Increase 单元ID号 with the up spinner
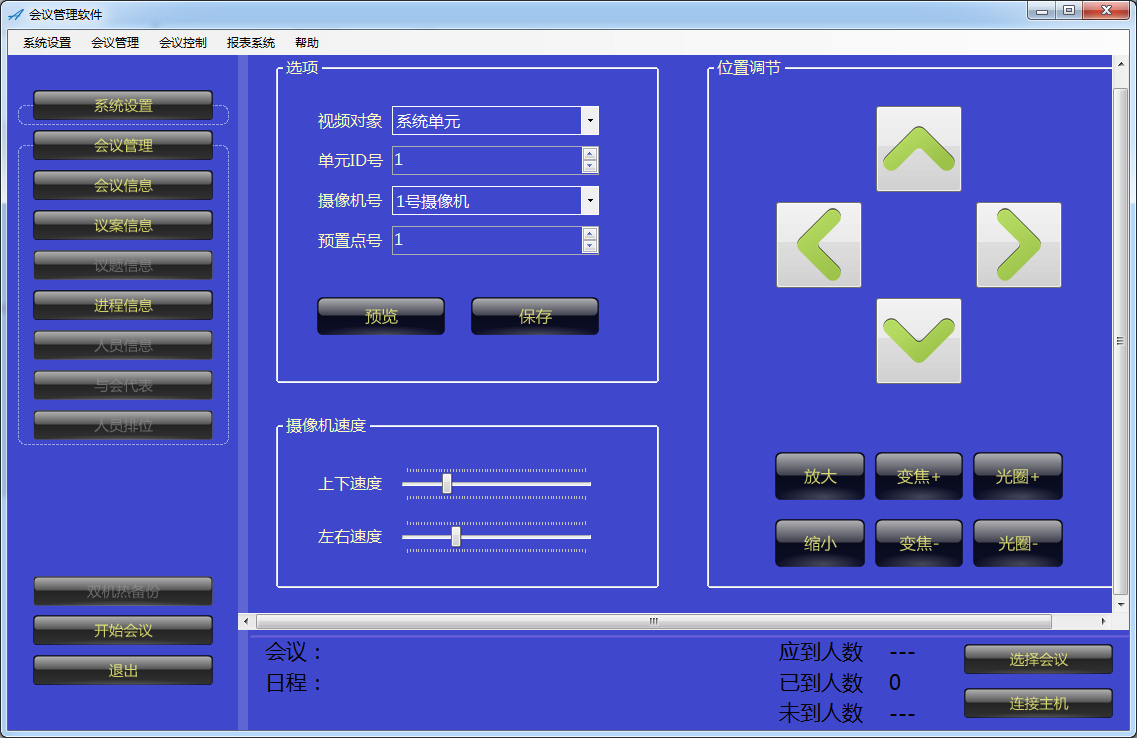 point(589,154)
